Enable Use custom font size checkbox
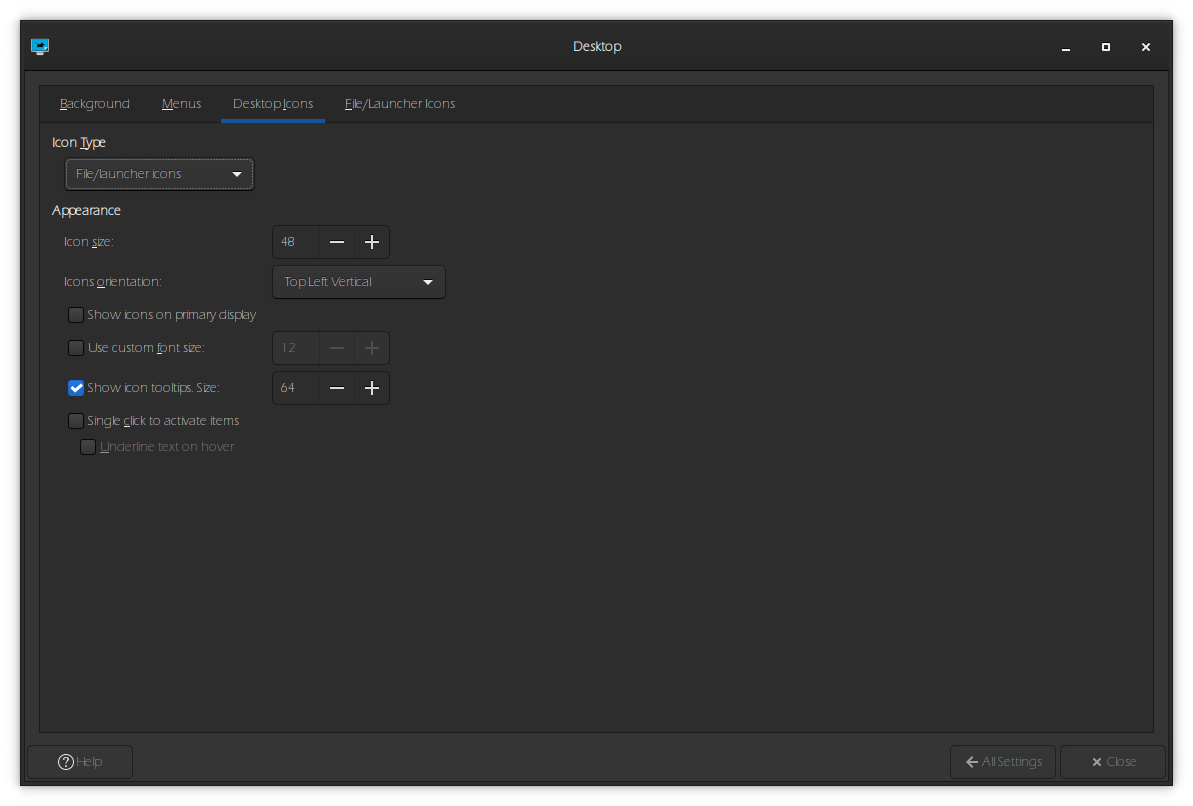 click(76, 348)
